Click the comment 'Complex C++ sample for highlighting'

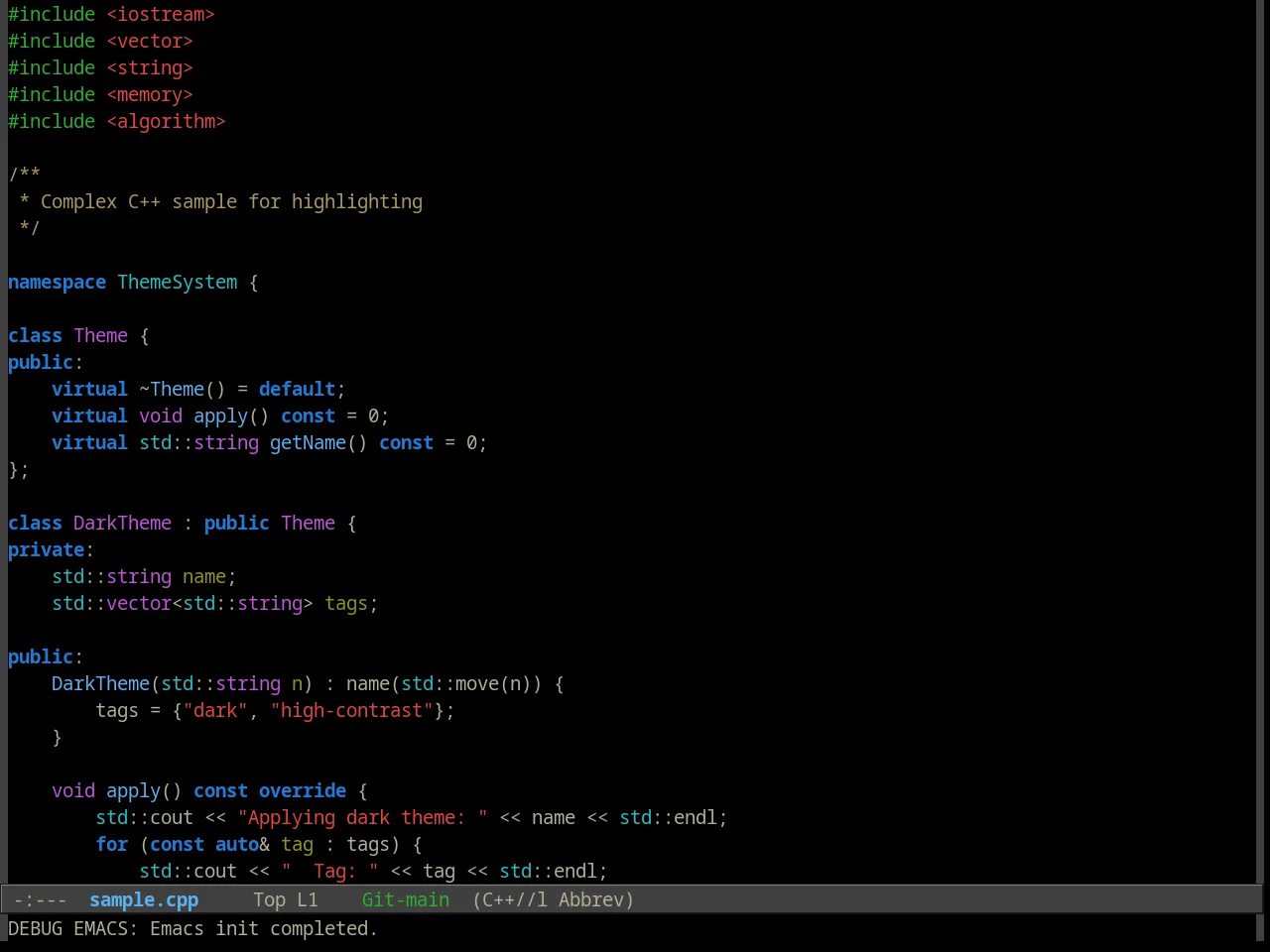pos(231,201)
